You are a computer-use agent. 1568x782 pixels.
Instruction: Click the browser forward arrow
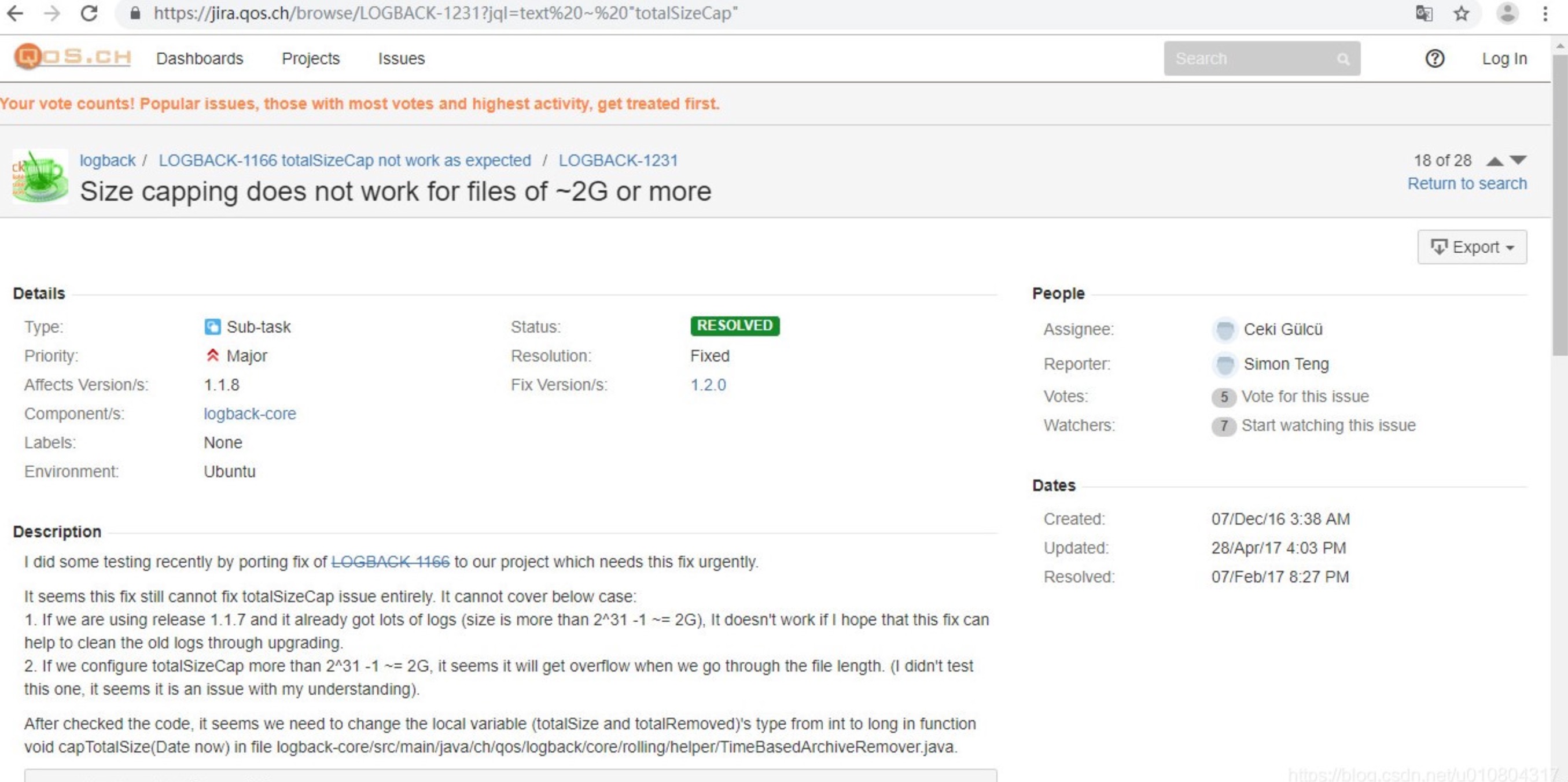click(x=52, y=13)
